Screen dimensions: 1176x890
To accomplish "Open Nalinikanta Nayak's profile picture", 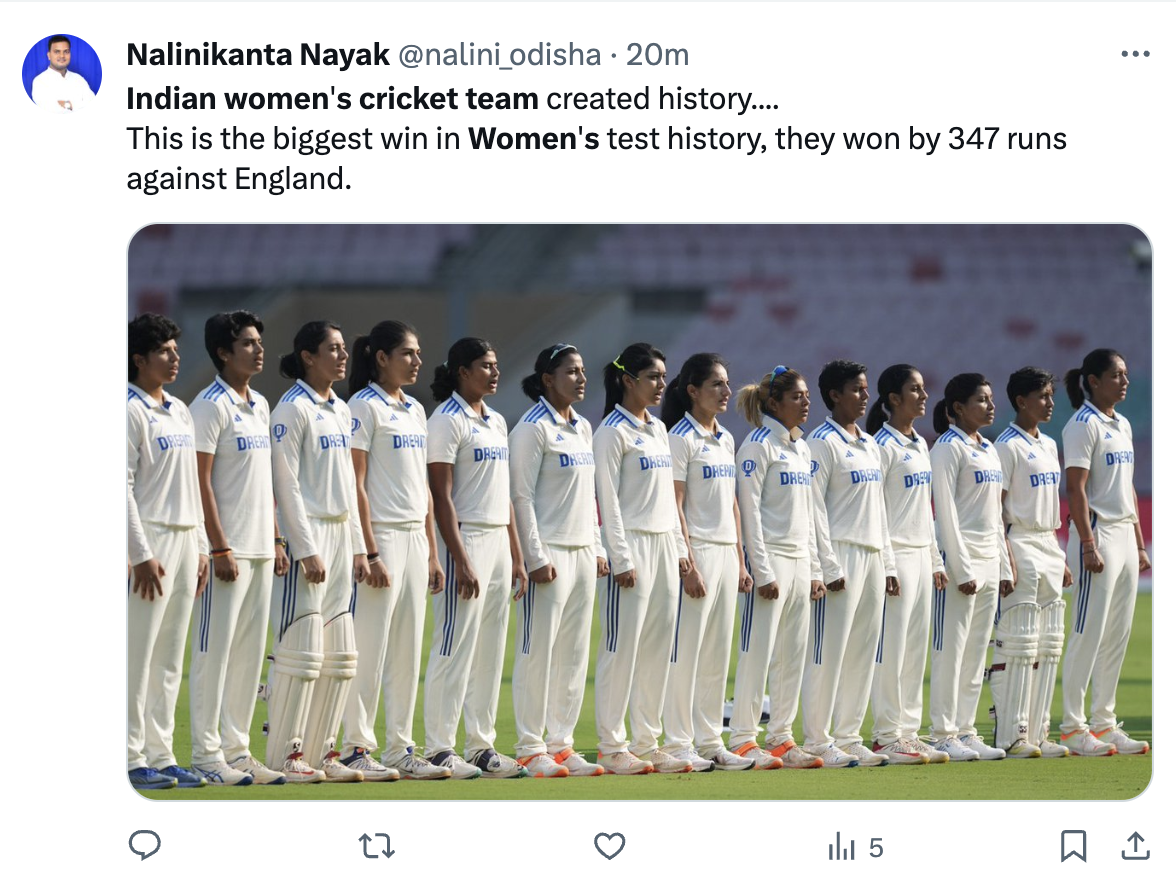I will 62,74.
